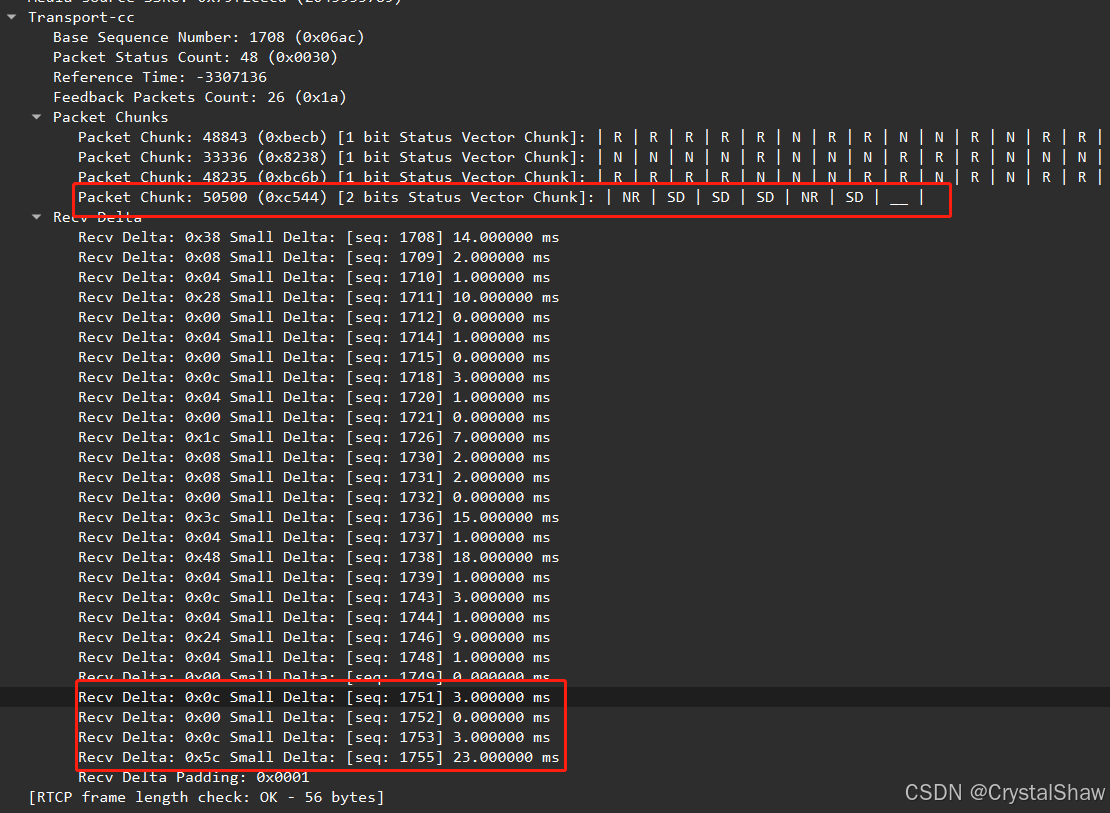
Task: Select the RTCP frame length check row
Action: pyautogui.click(x=206, y=797)
